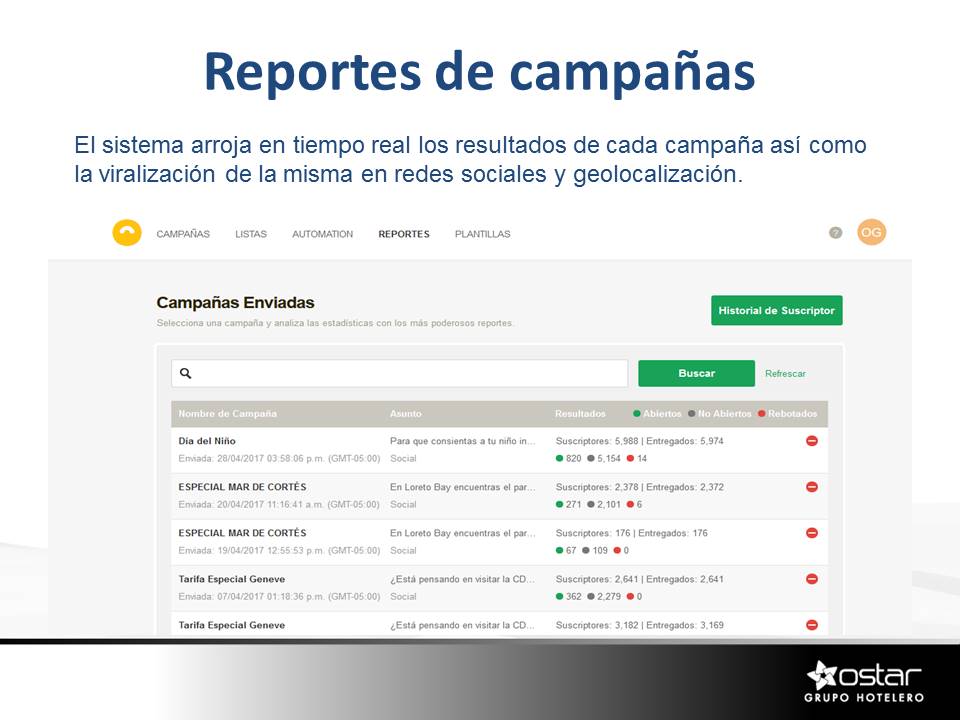
Task: Open the OG user avatar menu
Action: point(871,232)
